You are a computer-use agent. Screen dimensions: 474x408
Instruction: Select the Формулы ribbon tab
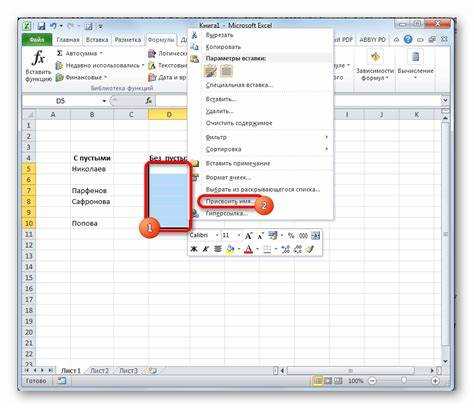tap(161, 40)
